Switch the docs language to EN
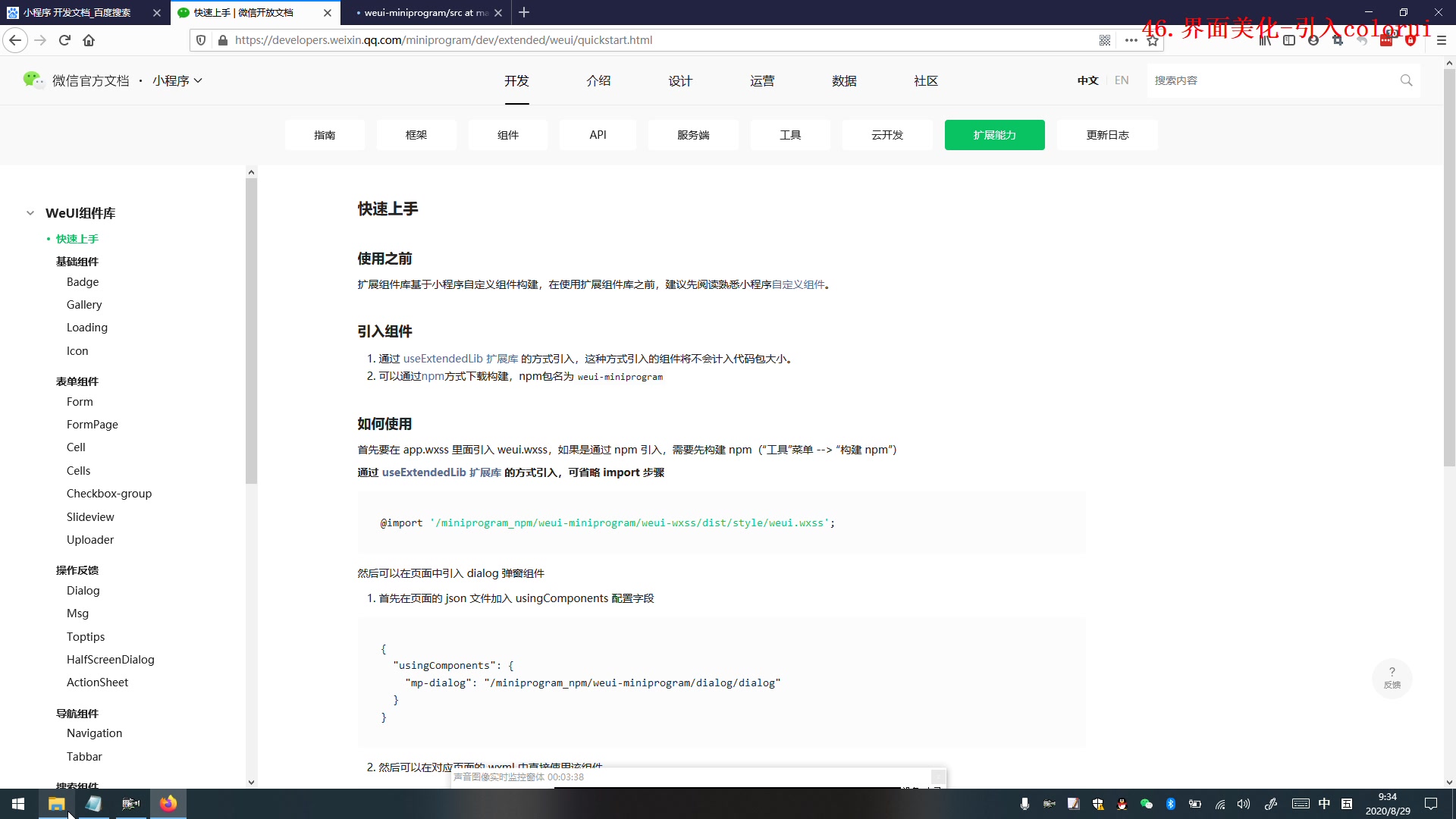This screenshot has width=1456, height=819. pyautogui.click(x=1122, y=80)
